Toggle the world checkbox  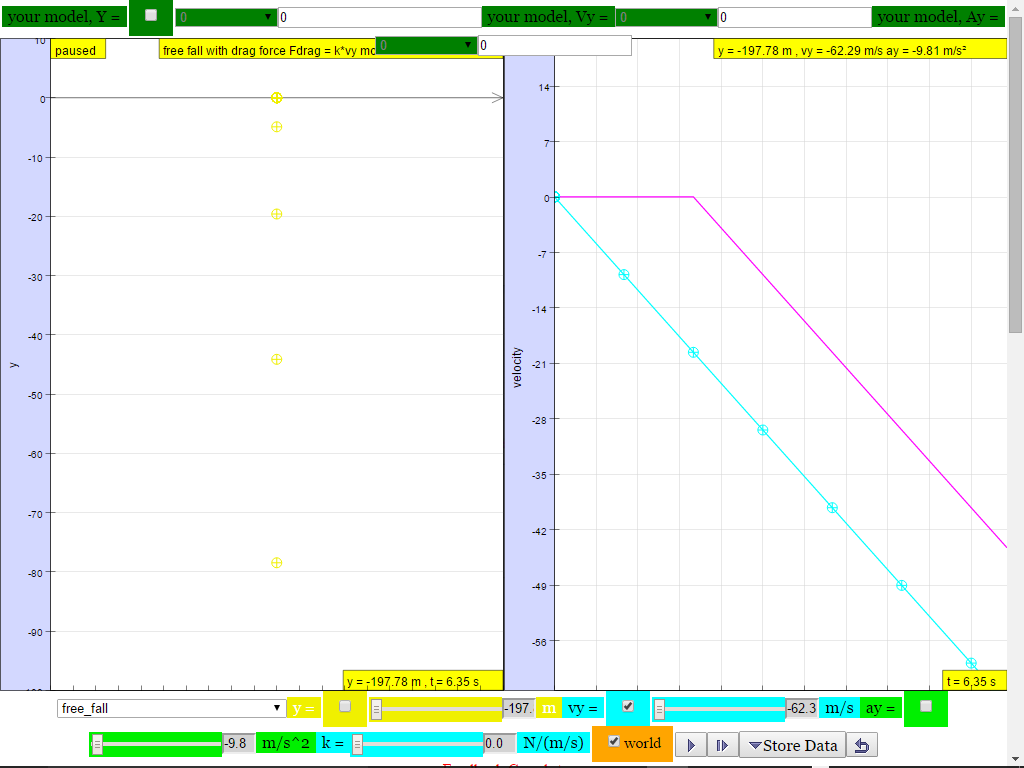pyautogui.click(x=614, y=741)
